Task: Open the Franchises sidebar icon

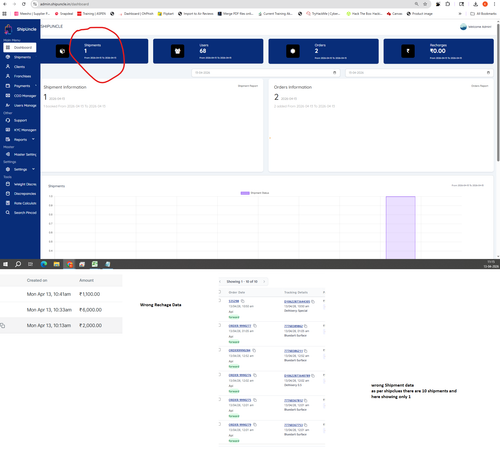Action: coord(8,76)
